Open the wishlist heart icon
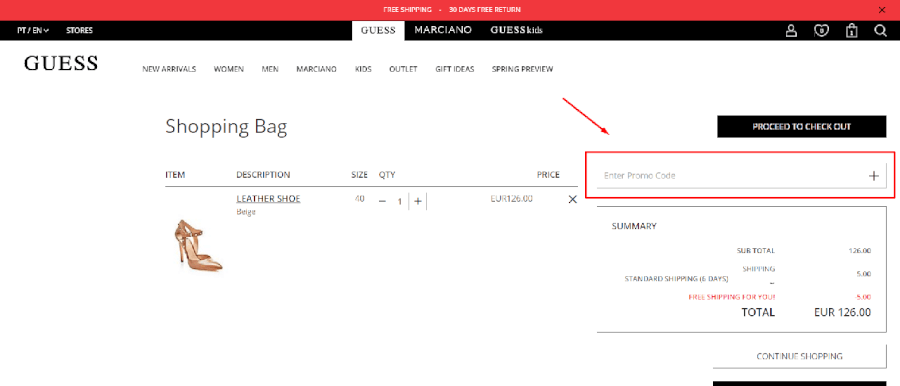This screenshot has width=900, height=386. (821, 30)
